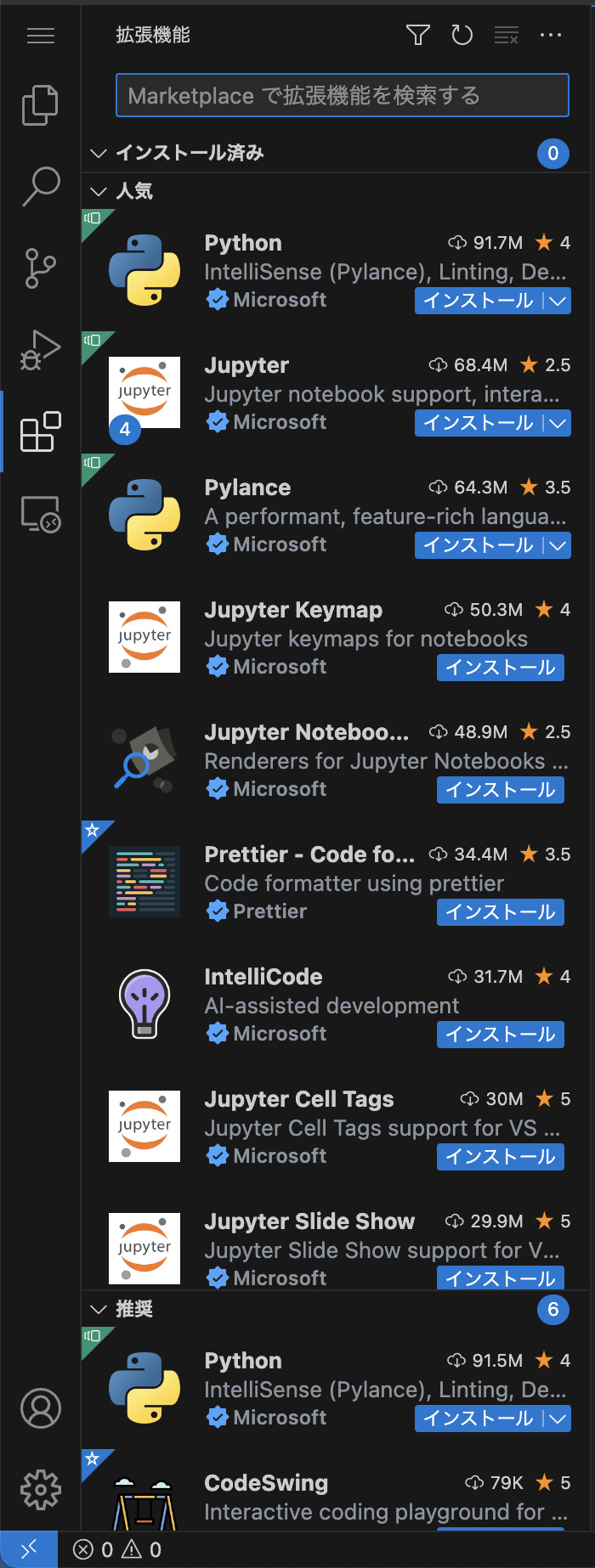
Task: Open the Accounts icon at bottom left
Action: click(x=40, y=1407)
